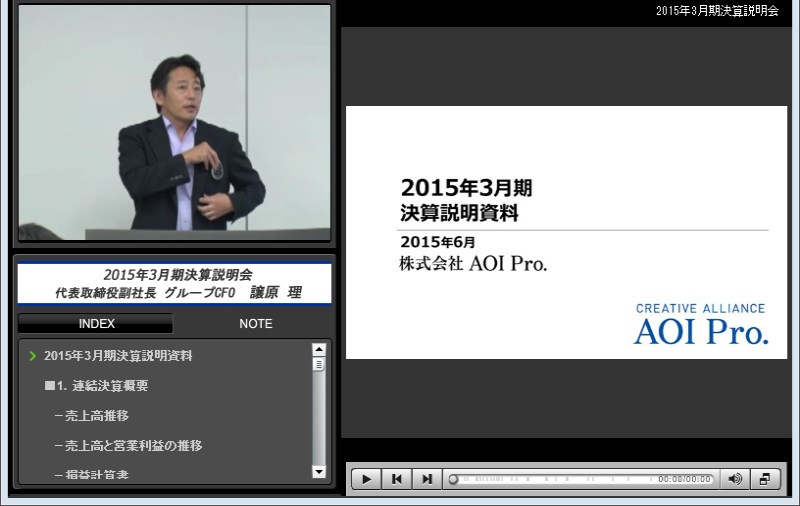Viewport: 800px width, 506px height.
Task: Click the presenter video frame
Action: click(174, 122)
